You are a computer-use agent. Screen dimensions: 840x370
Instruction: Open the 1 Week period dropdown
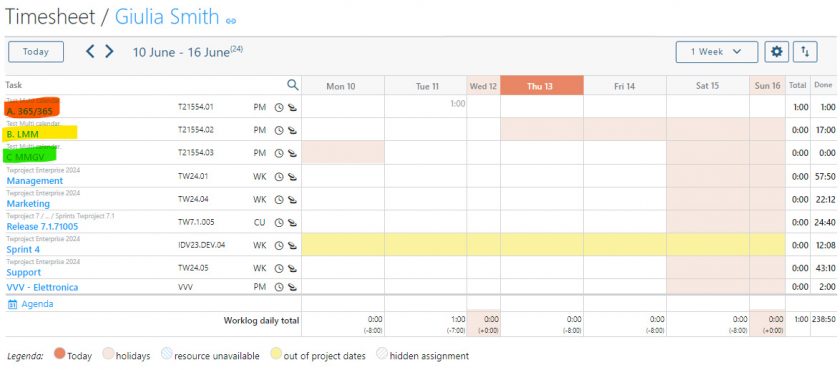(717, 52)
